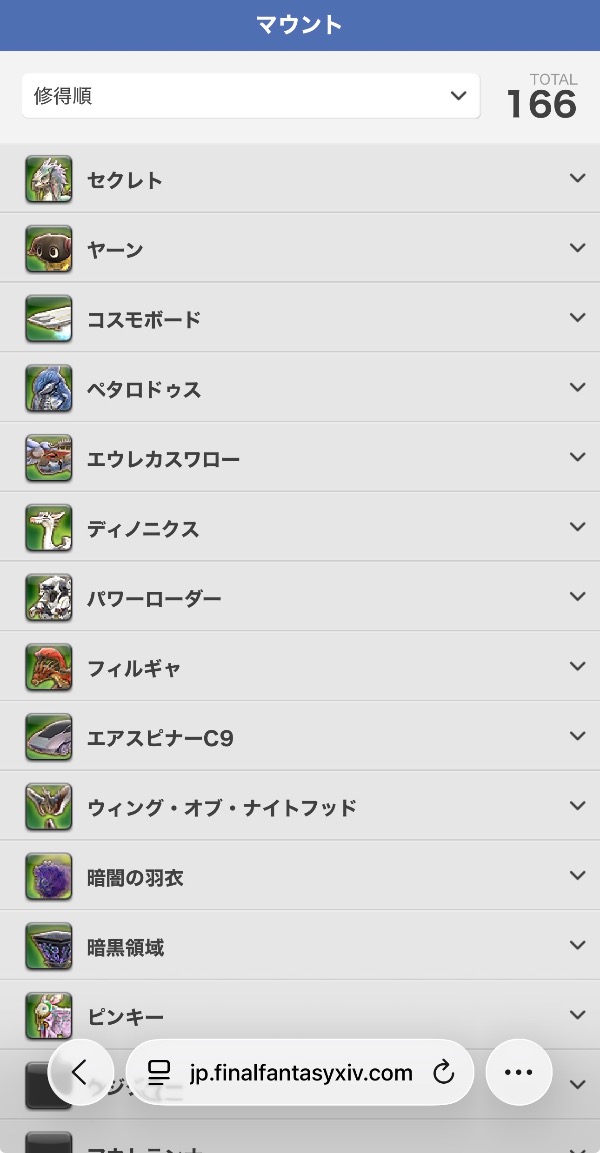Click the ペタロドゥス mount icon
This screenshot has height=1153, width=600.
tap(49, 389)
